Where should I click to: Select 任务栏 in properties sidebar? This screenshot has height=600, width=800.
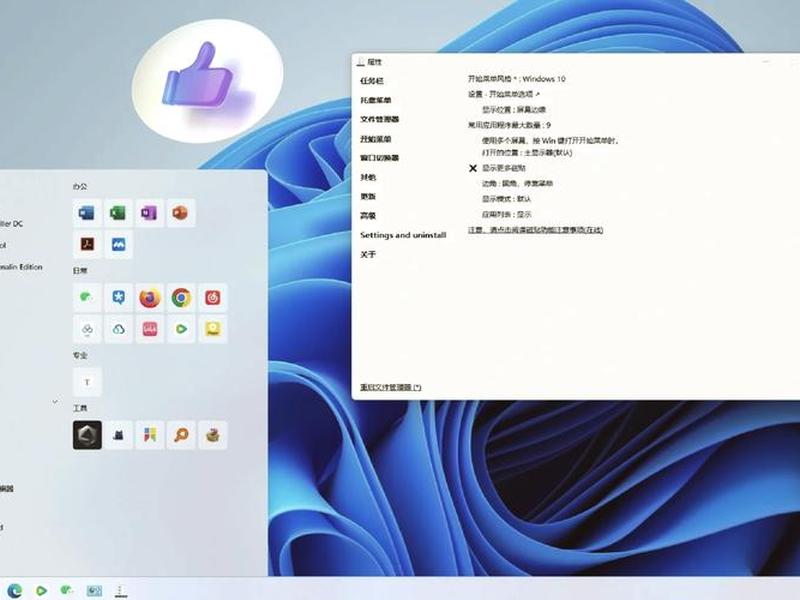(x=371, y=81)
